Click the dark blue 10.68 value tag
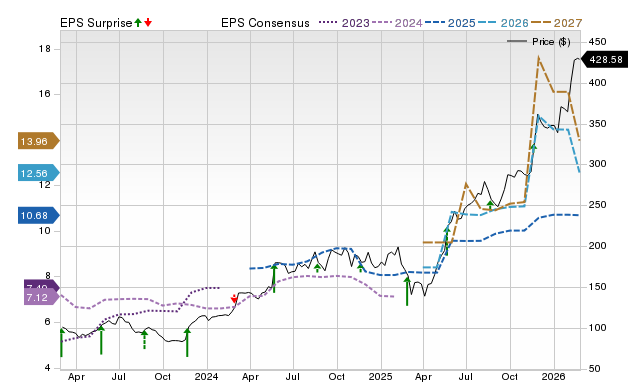Screen dimensions: 640x382 click(x=38, y=215)
